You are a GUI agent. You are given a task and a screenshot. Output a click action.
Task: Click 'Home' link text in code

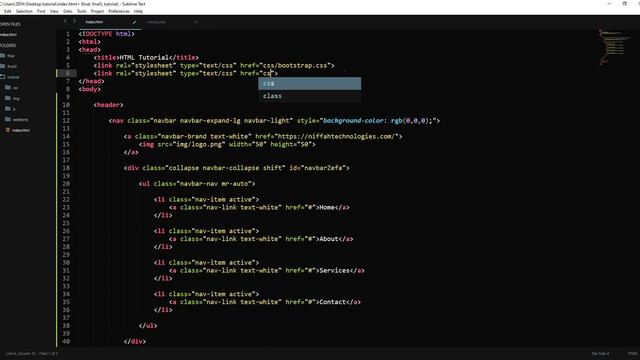[x=327, y=207]
